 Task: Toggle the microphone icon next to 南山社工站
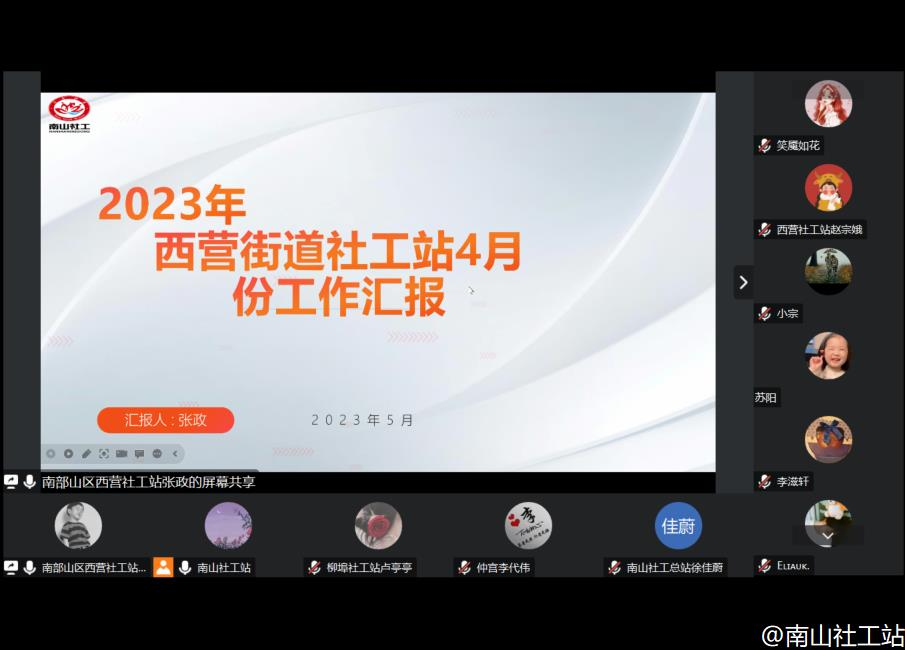(x=185, y=567)
